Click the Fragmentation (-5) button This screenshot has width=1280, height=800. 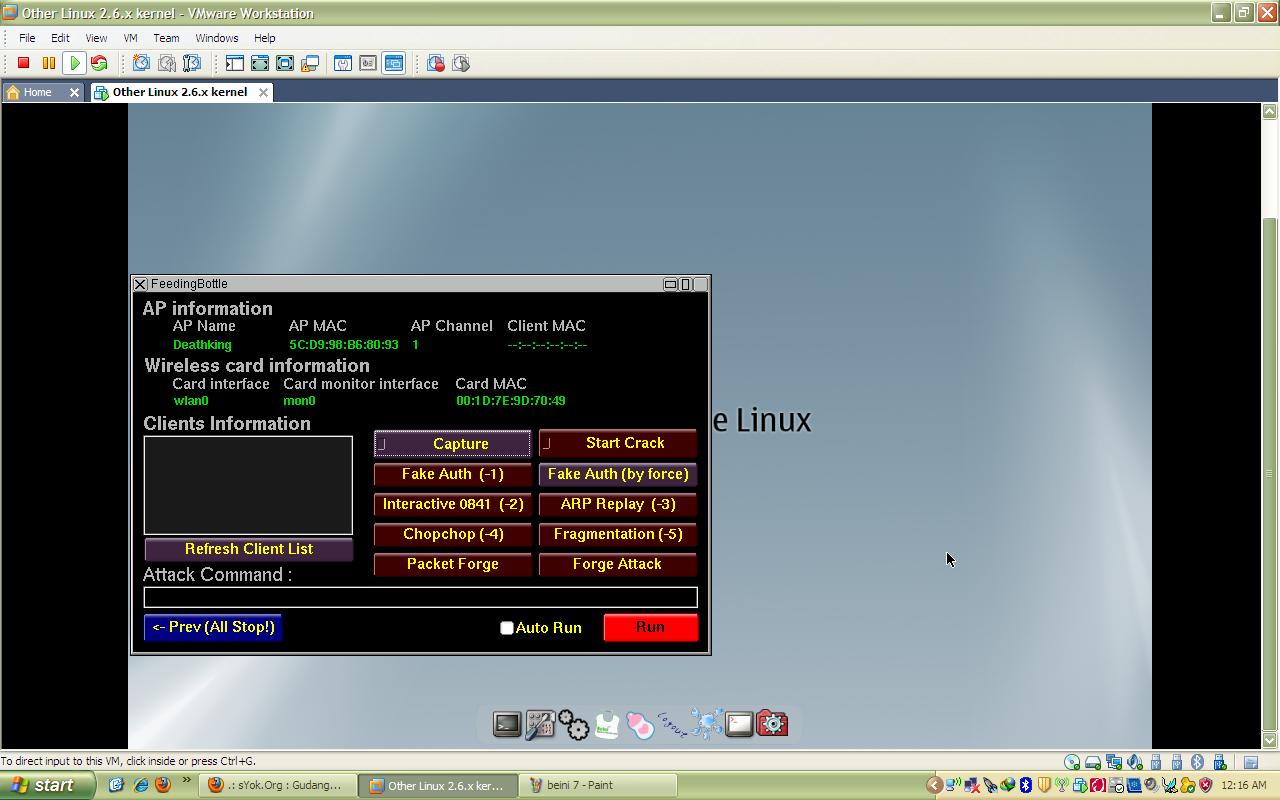coord(617,534)
